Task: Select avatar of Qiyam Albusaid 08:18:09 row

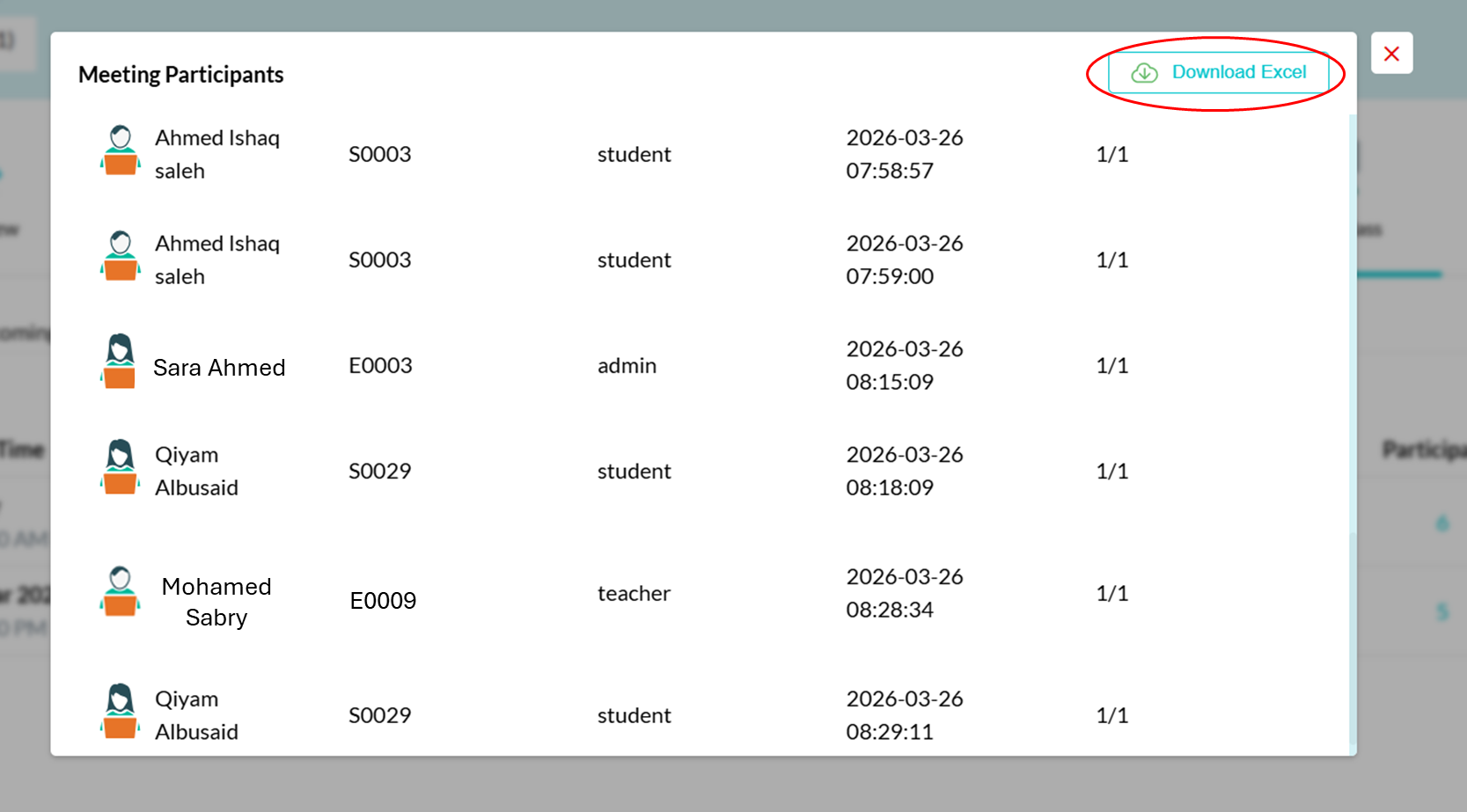Action: tap(121, 467)
